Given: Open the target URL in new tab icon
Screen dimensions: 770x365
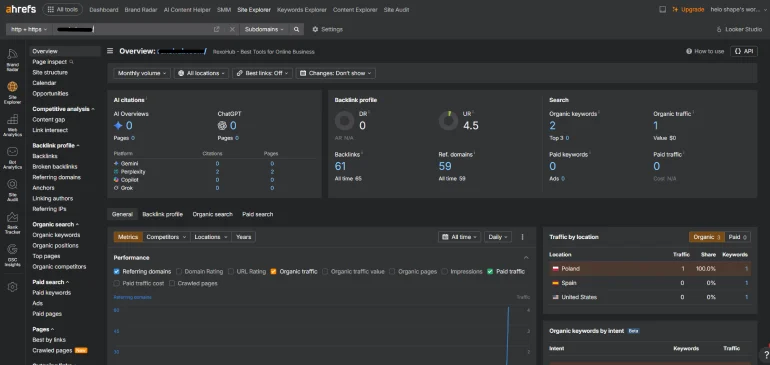Looking at the screenshot, I should click(x=217, y=29).
